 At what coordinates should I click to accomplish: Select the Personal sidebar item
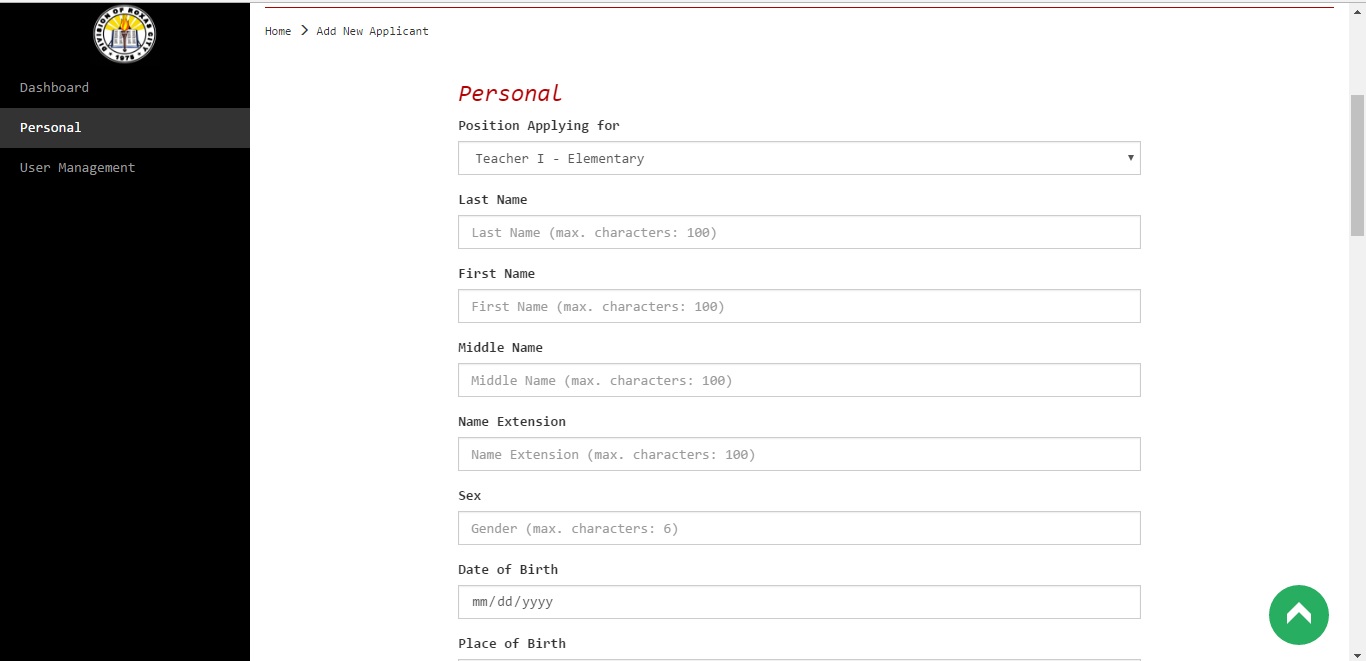pos(50,128)
